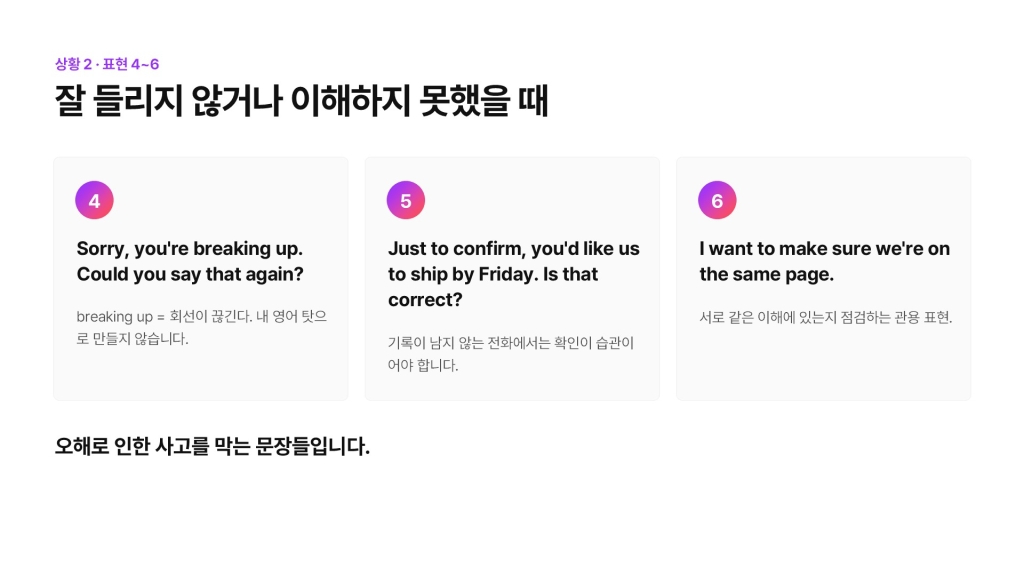Click '로 만들지 않습니다.' line in card 4
Image resolution: width=1024 pixels, height=576 pixels.
[x=133, y=338]
